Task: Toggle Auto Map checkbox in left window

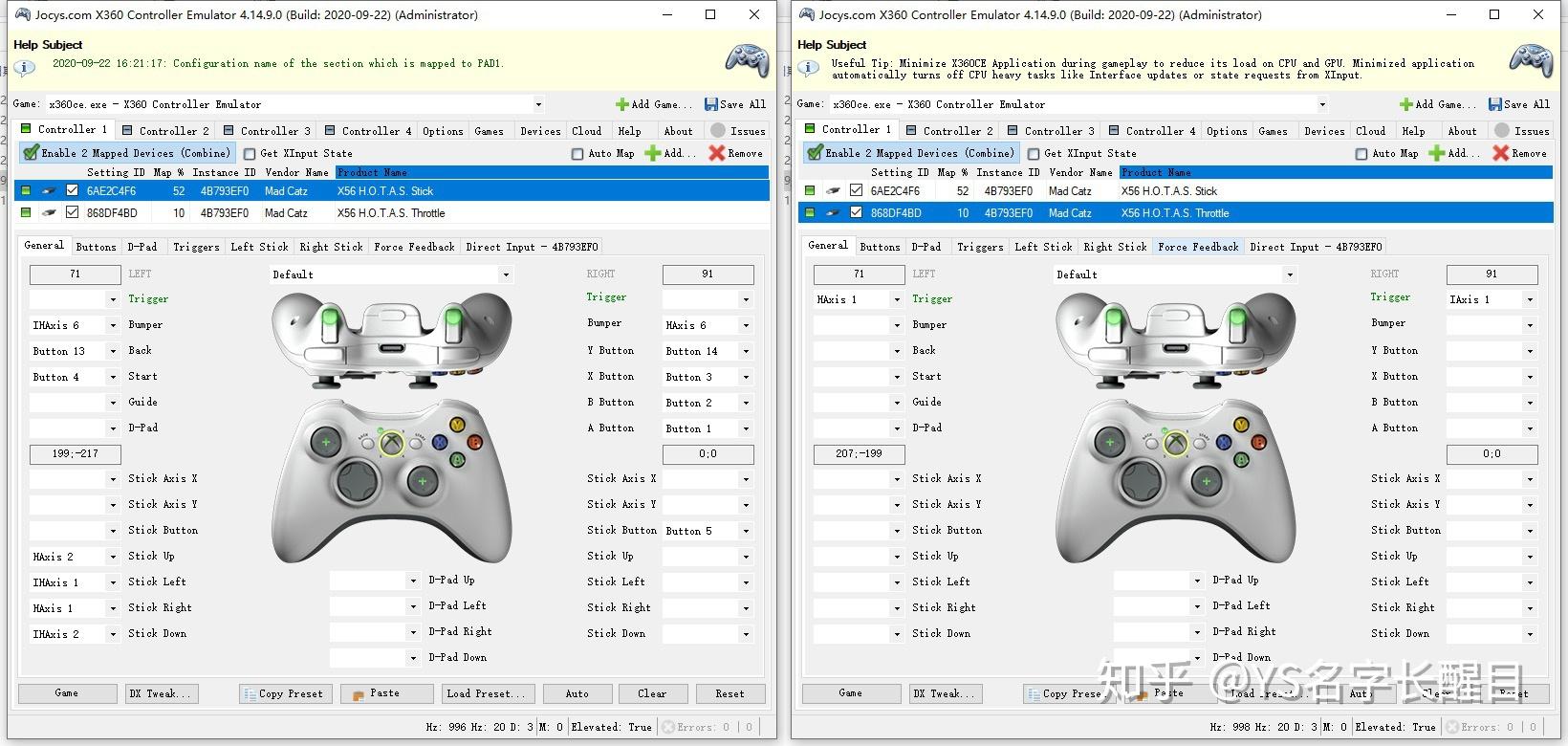Action: (577, 154)
